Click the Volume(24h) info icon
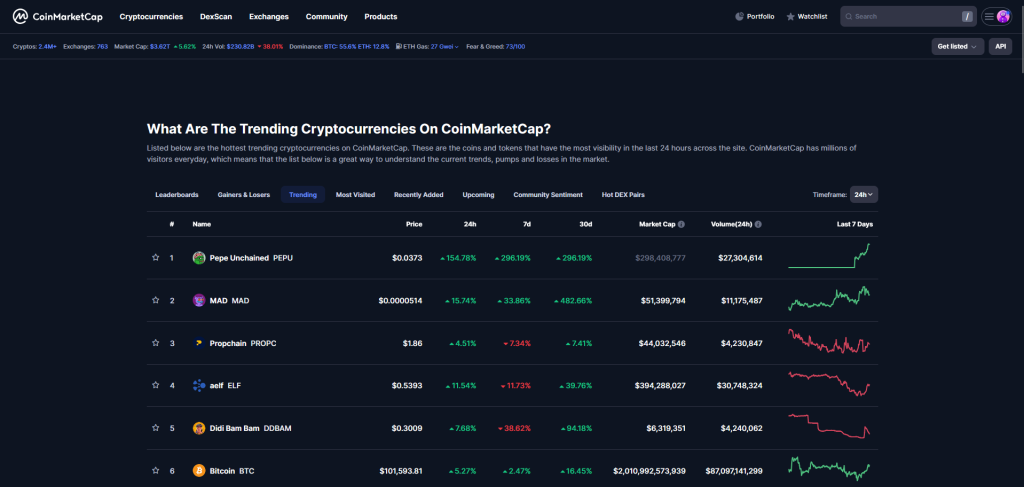1024x487 pixels. point(758,224)
